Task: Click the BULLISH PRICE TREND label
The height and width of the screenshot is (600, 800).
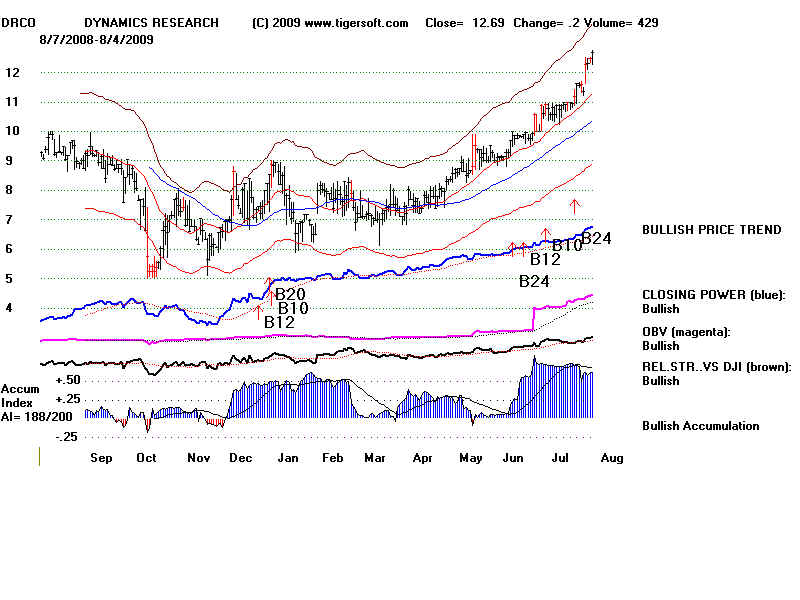Action: (x=712, y=230)
